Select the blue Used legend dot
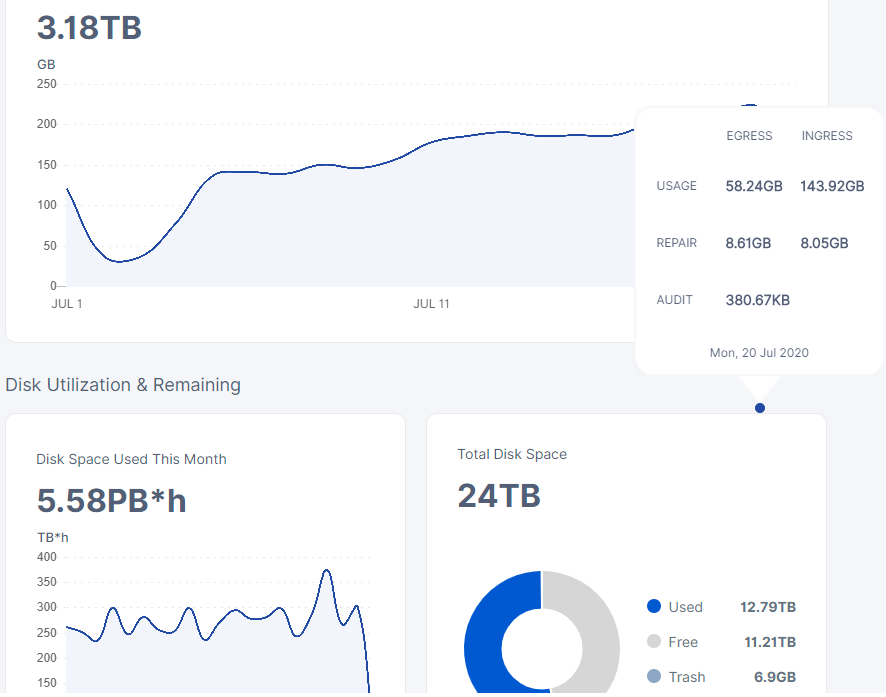This screenshot has height=697, width=886. tap(654, 606)
